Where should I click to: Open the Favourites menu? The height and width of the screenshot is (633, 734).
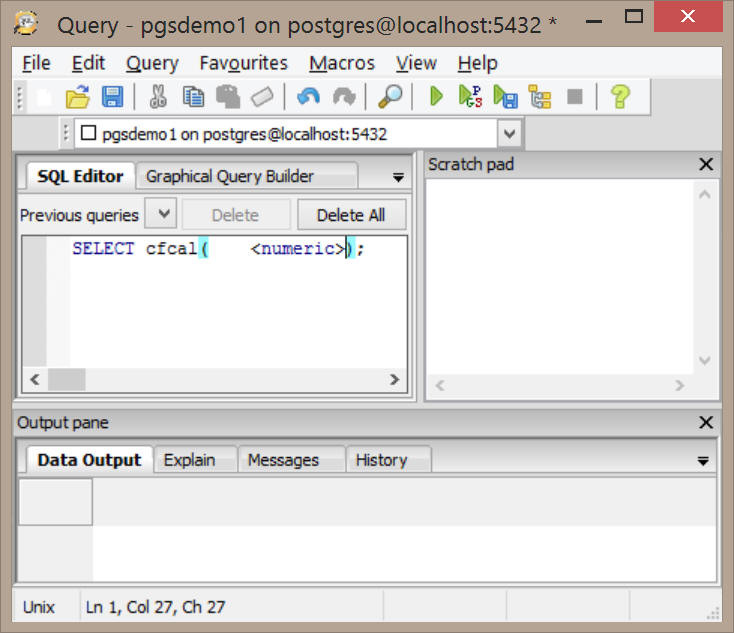[x=243, y=63]
